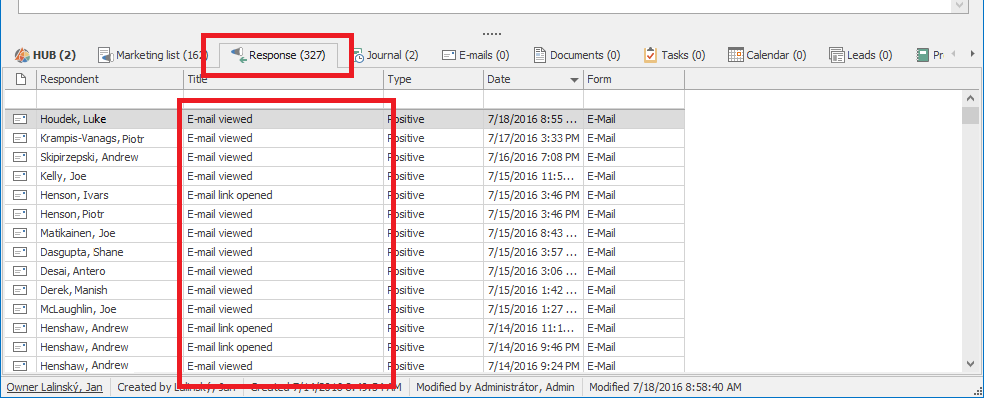This screenshot has height=398, width=984.
Task: Sort by the Form column header
Action: click(x=634, y=79)
